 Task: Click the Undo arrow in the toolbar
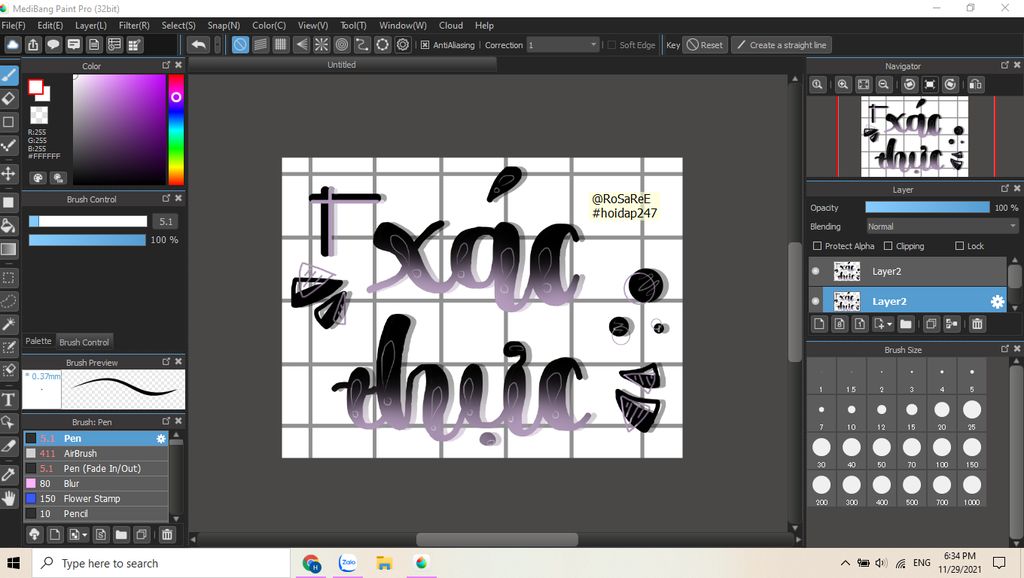pos(199,45)
